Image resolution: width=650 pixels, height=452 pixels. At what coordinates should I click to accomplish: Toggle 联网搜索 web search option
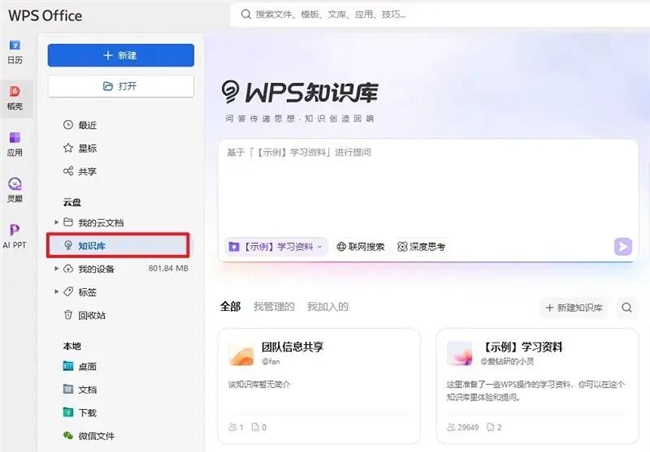[361, 246]
